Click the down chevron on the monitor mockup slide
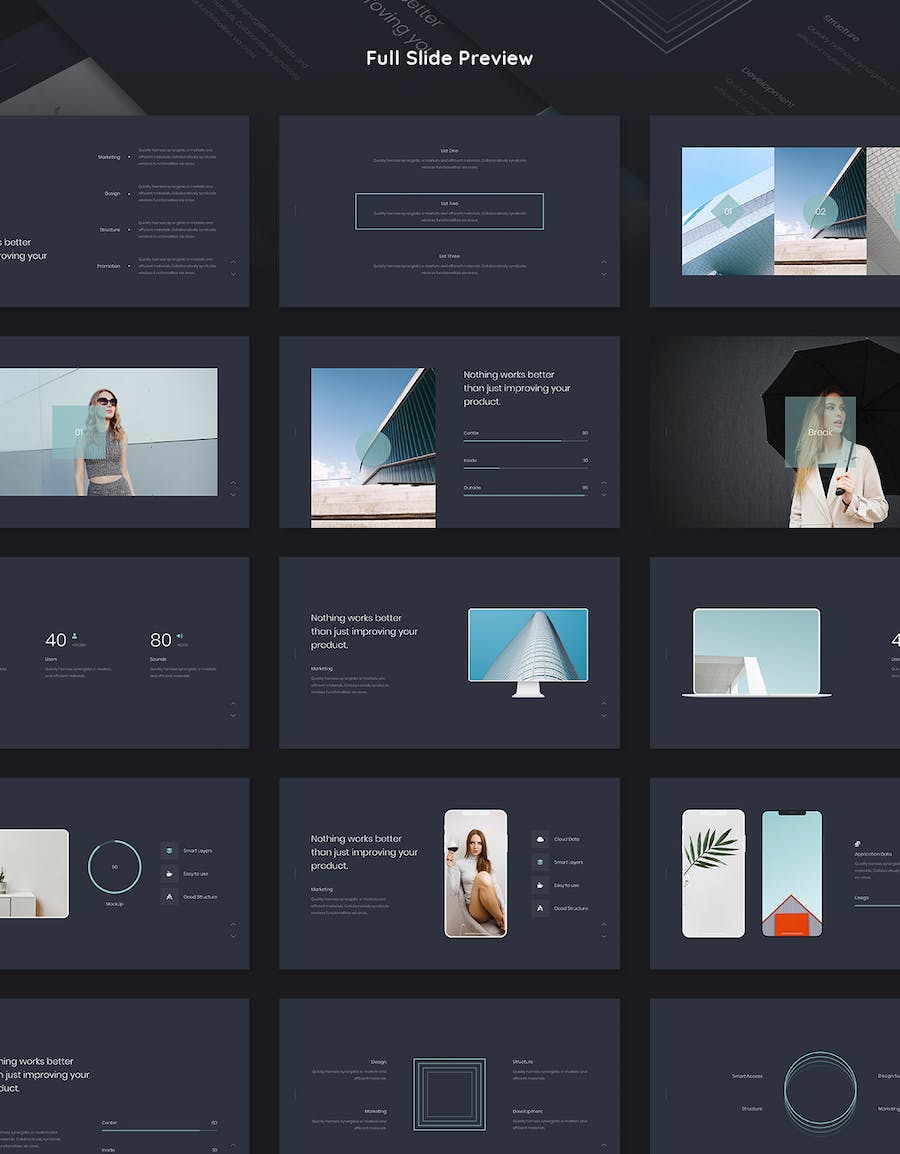 click(x=603, y=715)
